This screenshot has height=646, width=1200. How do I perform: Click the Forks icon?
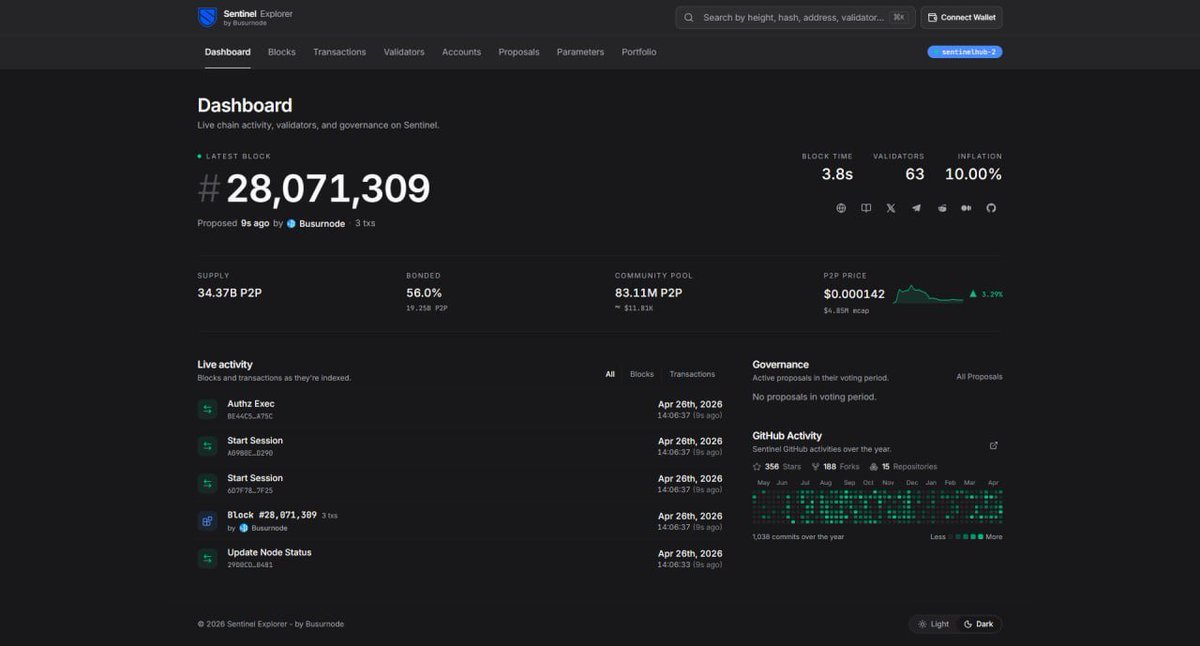(x=816, y=466)
